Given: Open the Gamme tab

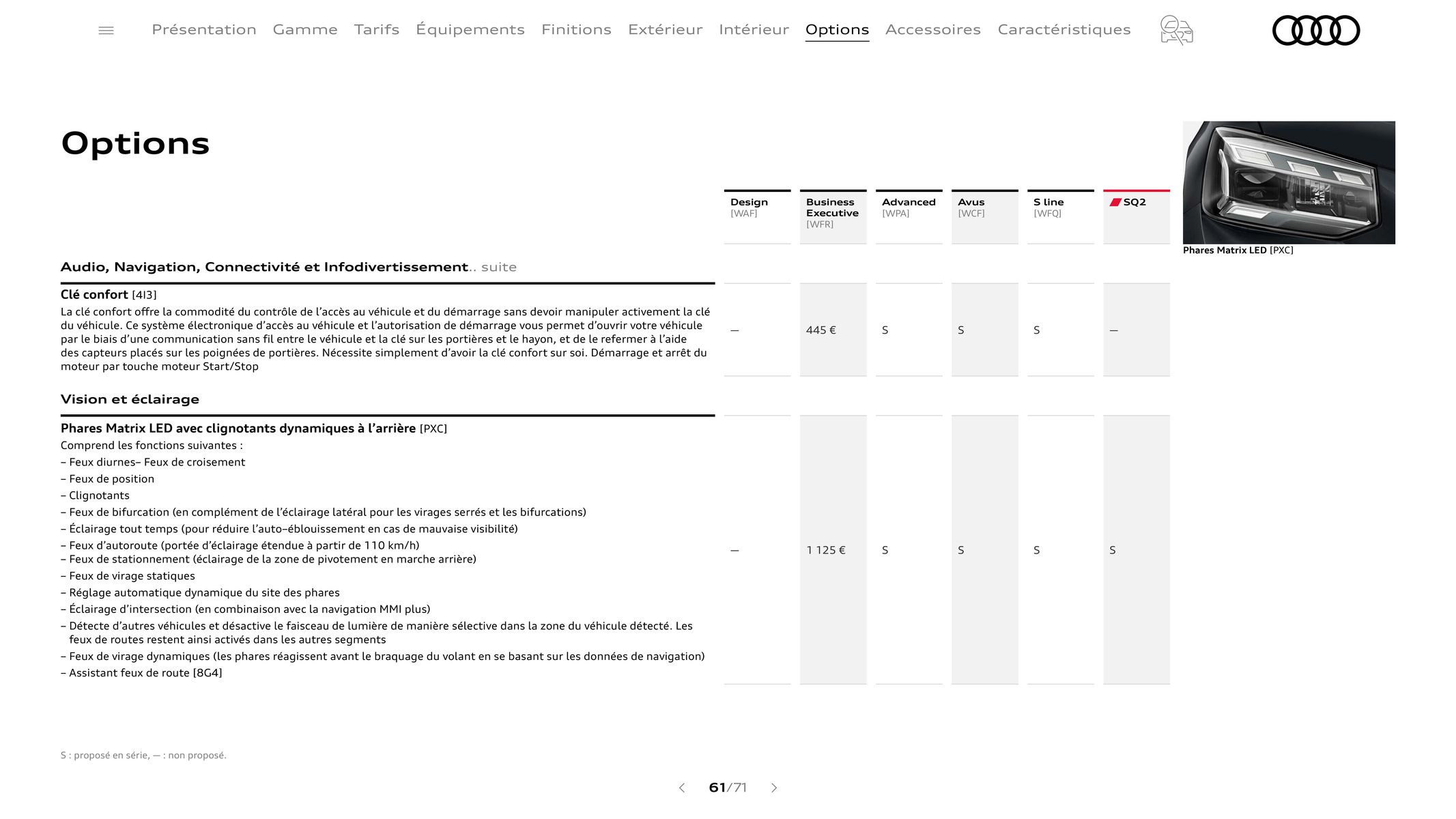Looking at the screenshot, I should click(305, 29).
